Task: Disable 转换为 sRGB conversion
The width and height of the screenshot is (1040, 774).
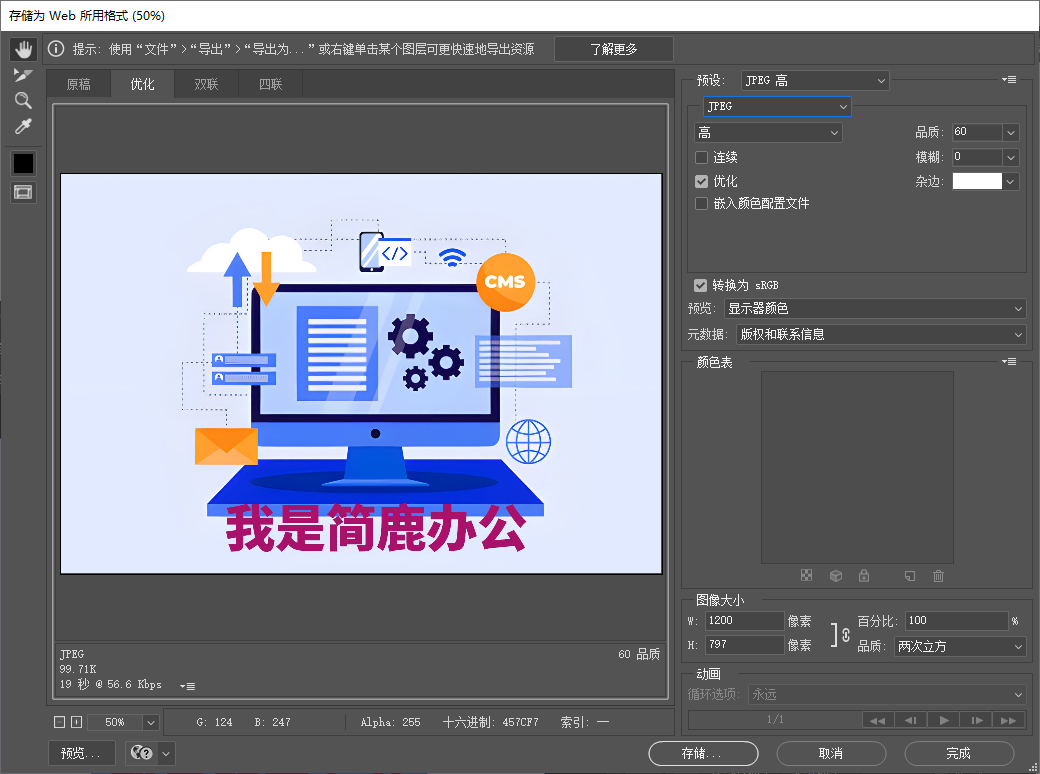Action: pos(701,285)
